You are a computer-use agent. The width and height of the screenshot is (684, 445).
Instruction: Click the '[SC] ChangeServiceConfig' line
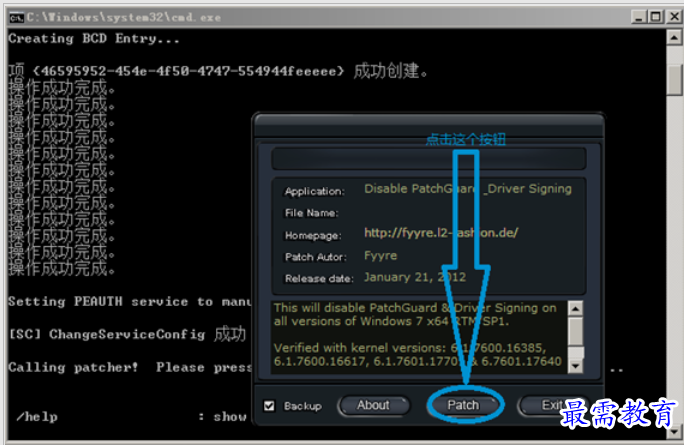coord(127,334)
